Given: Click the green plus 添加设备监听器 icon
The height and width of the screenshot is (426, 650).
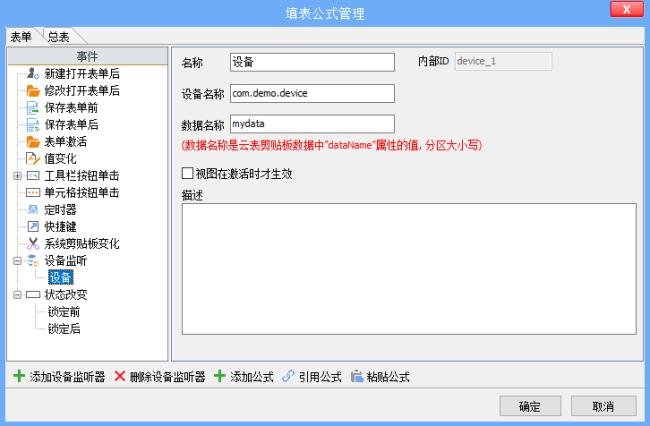Looking at the screenshot, I should pyautogui.click(x=19, y=376).
